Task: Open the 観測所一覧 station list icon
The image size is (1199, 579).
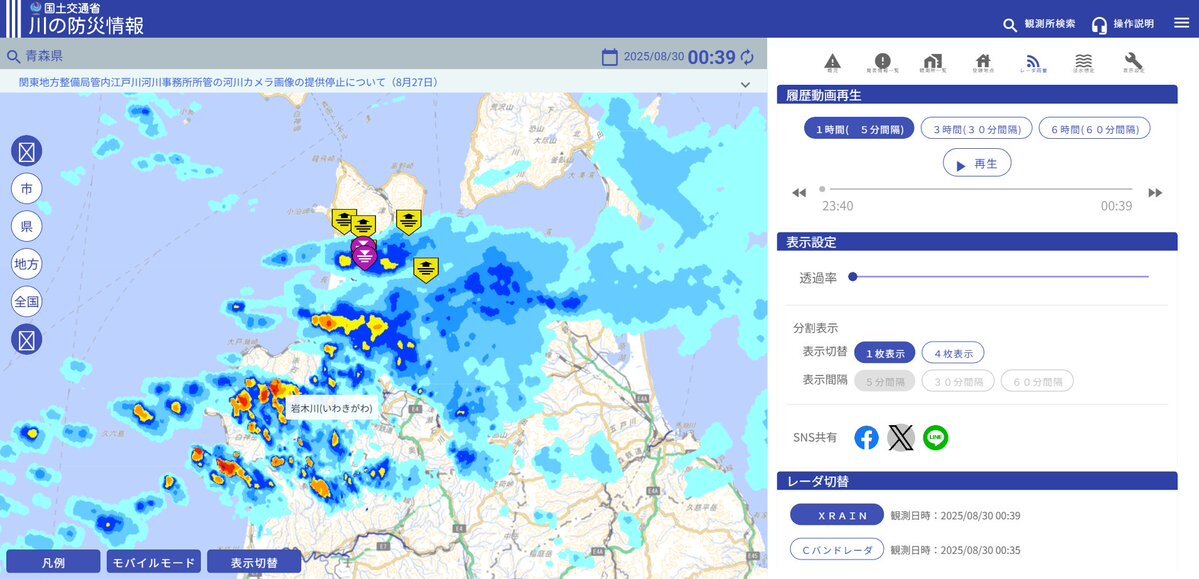Action: click(x=932, y=63)
